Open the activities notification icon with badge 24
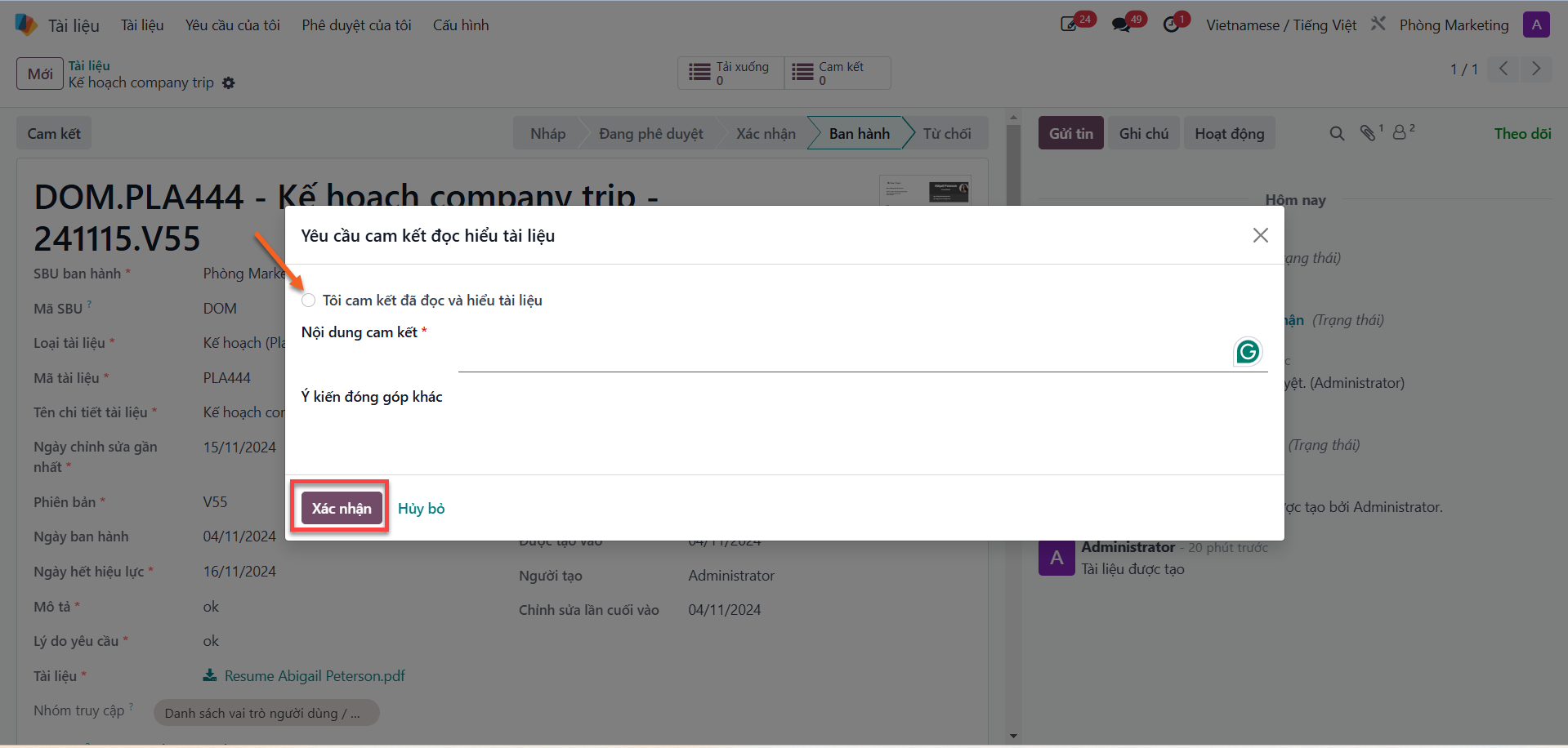Viewport: 1568px width, 748px height. [x=1069, y=24]
